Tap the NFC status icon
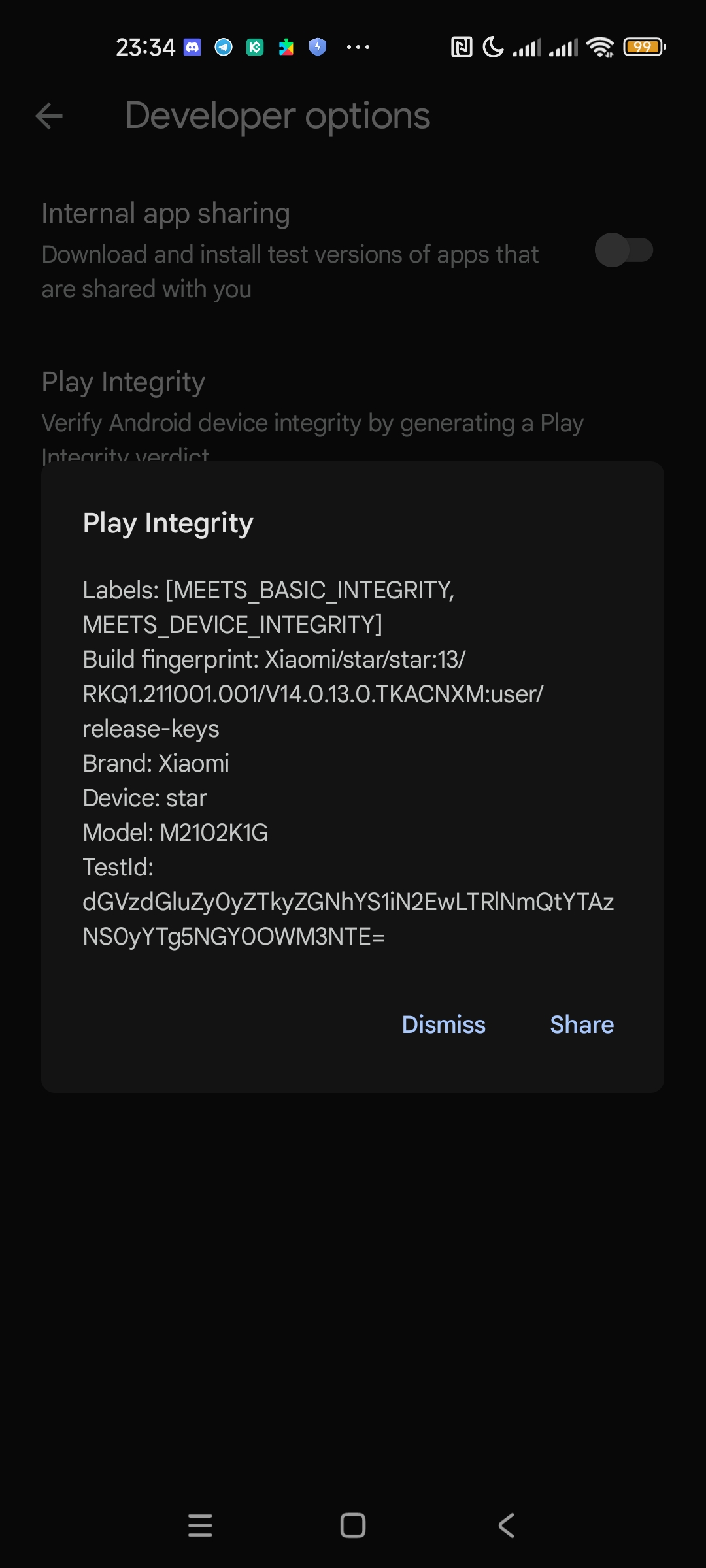The height and width of the screenshot is (1568, 706). click(x=462, y=47)
